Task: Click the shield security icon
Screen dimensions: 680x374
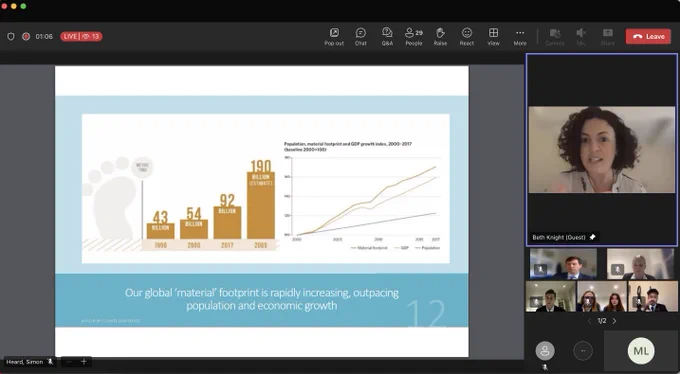Action: click(x=11, y=36)
